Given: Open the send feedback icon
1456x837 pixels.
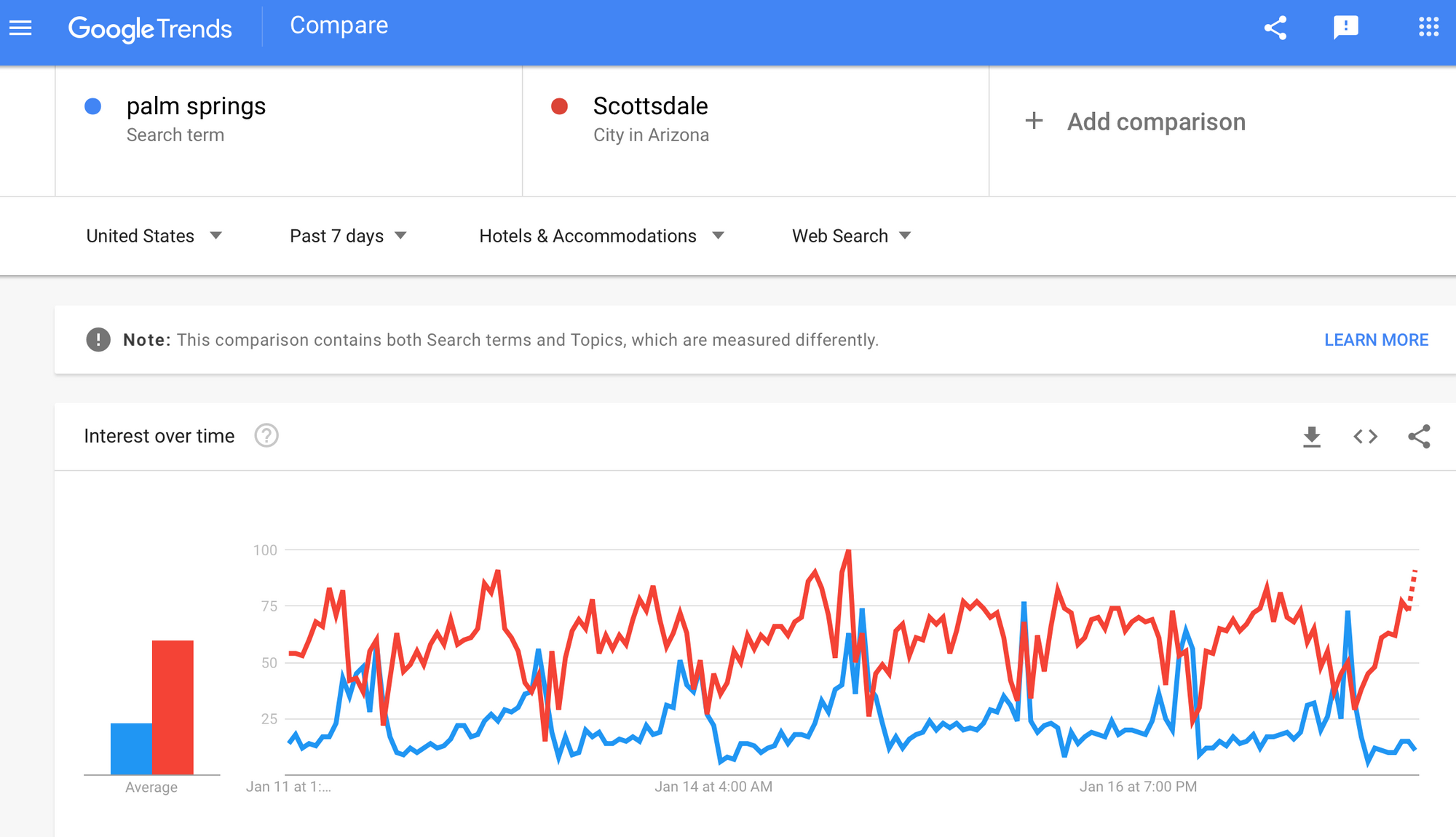Looking at the screenshot, I should (x=1345, y=28).
